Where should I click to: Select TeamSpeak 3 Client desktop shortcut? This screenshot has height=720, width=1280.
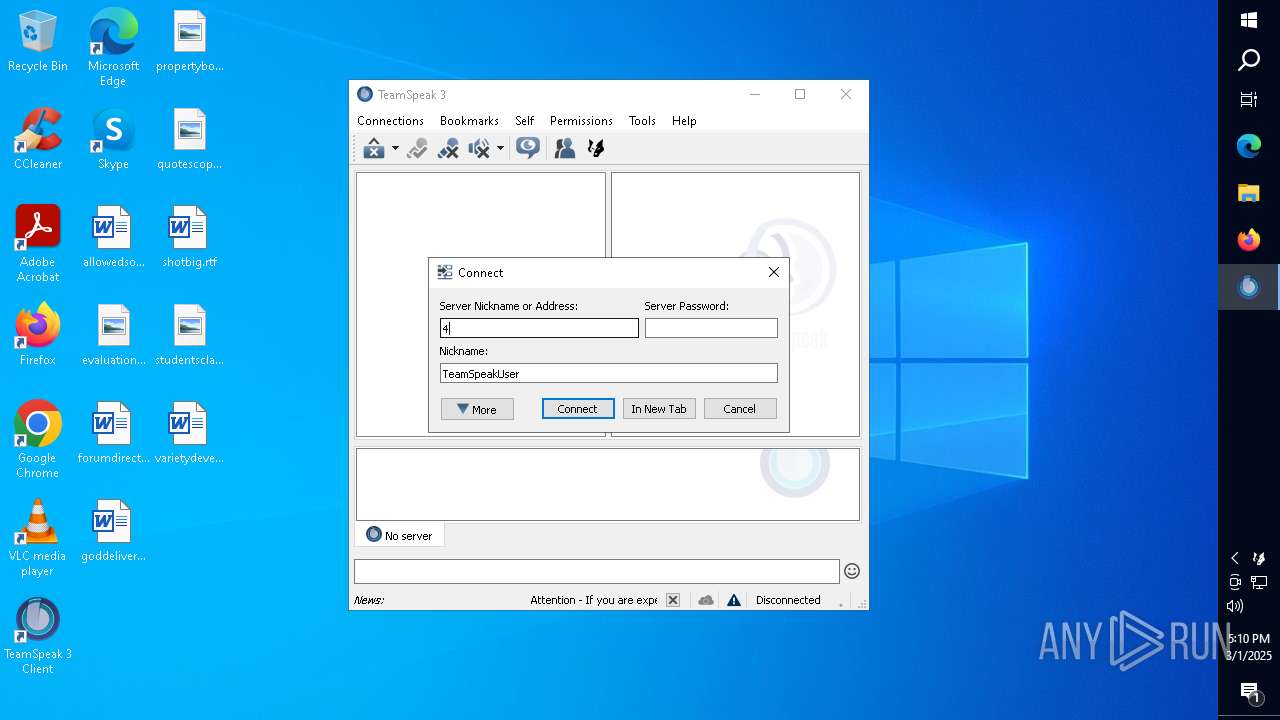[x=38, y=636]
